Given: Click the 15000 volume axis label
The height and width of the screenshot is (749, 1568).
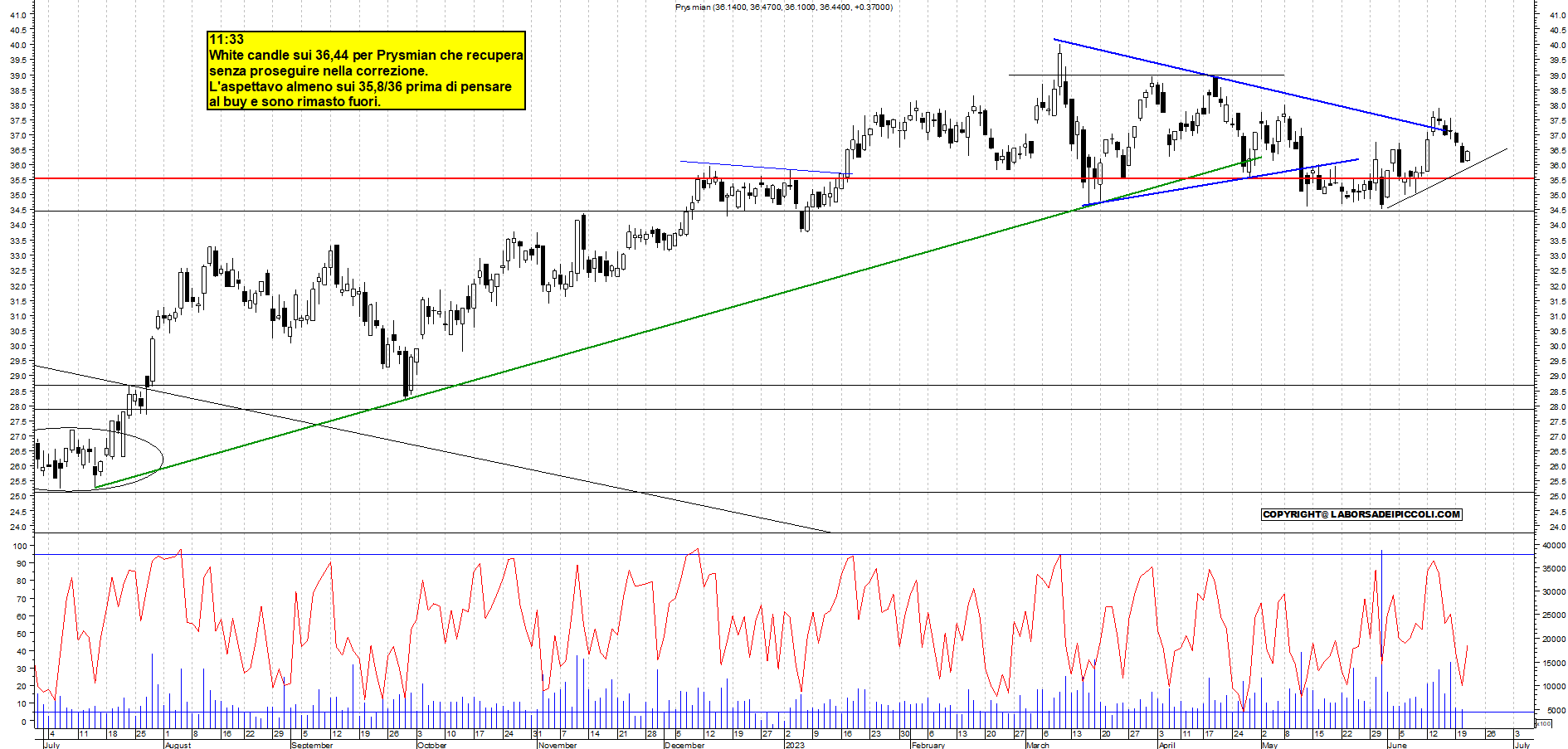Looking at the screenshot, I should tap(1553, 663).
